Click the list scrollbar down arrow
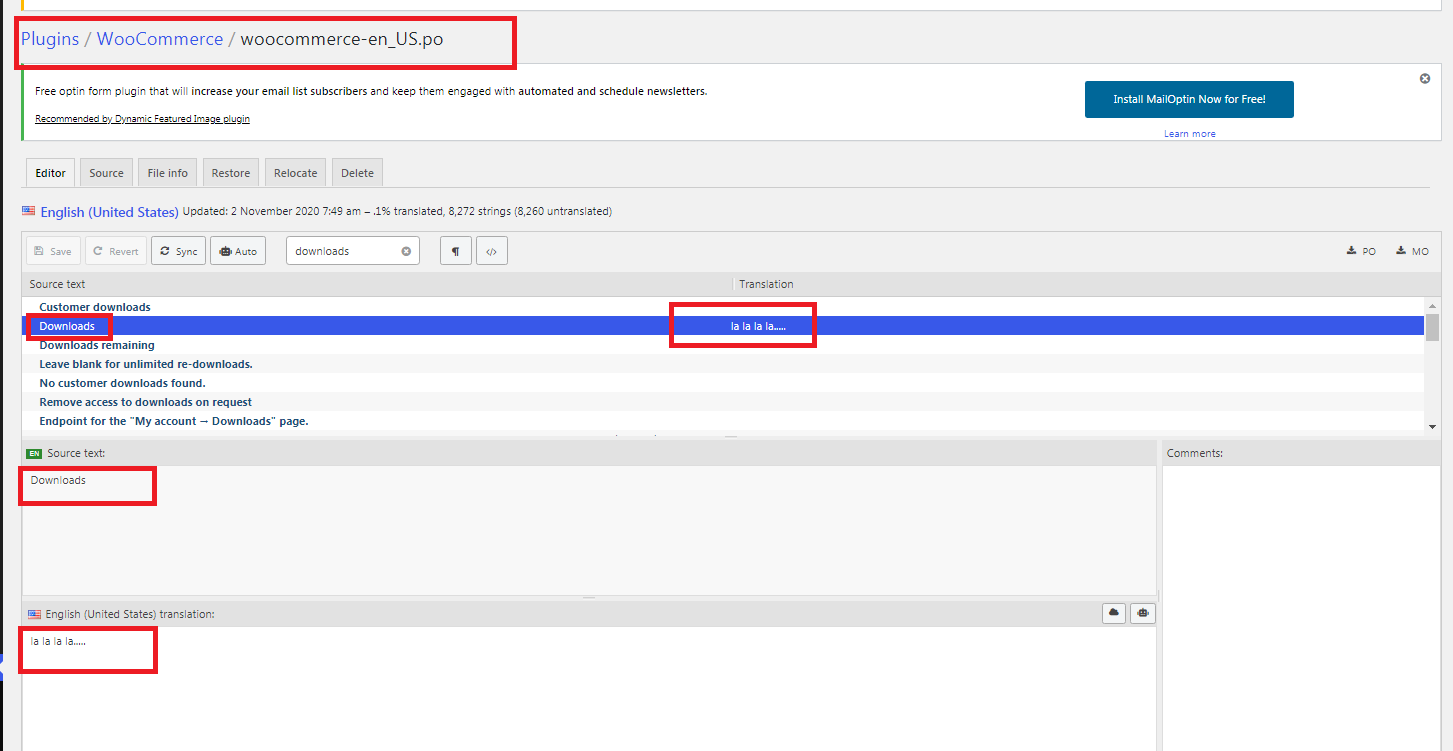1453x751 pixels. tap(1432, 427)
